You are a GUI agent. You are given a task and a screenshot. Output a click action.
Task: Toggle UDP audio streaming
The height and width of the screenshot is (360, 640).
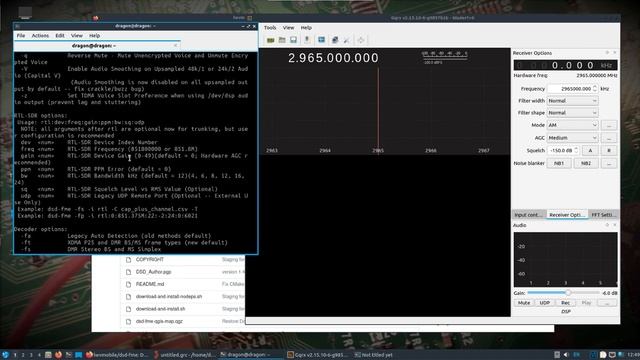click(x=544, y=303)
